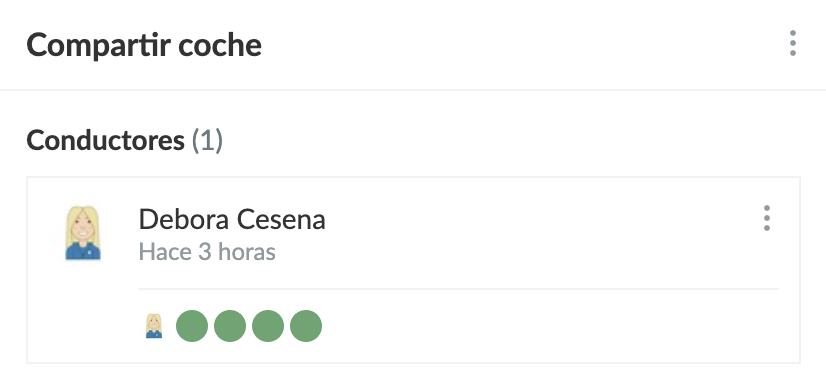826x388 pixels.
Task: Click the empty space below the driver card
Action: coord(414,376)
